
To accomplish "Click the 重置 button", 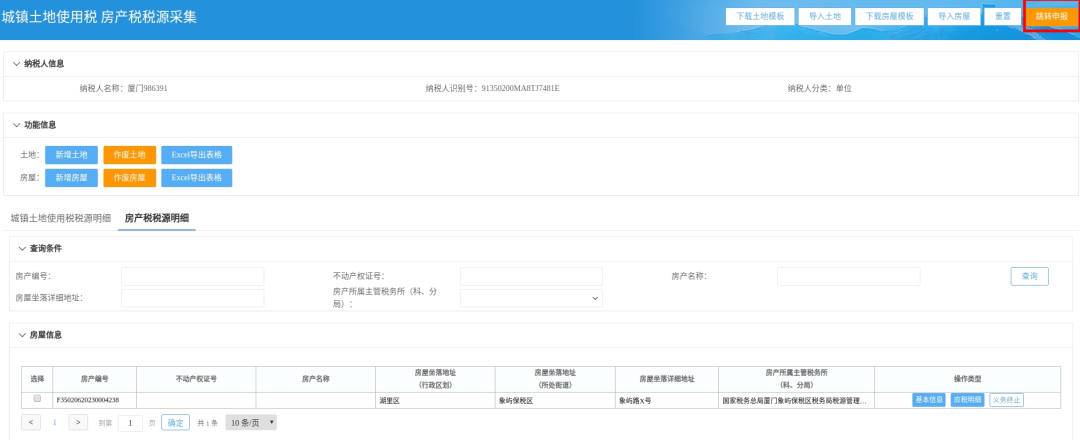I will coord(1002,17).
